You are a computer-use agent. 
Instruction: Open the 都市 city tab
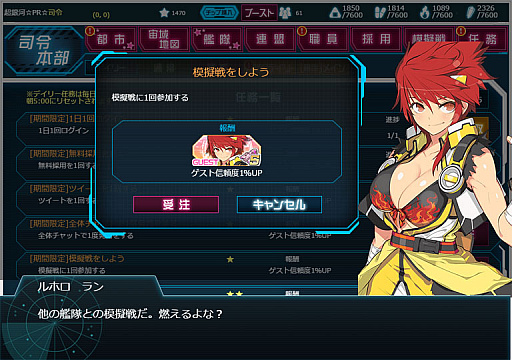[x=111, y=39]
